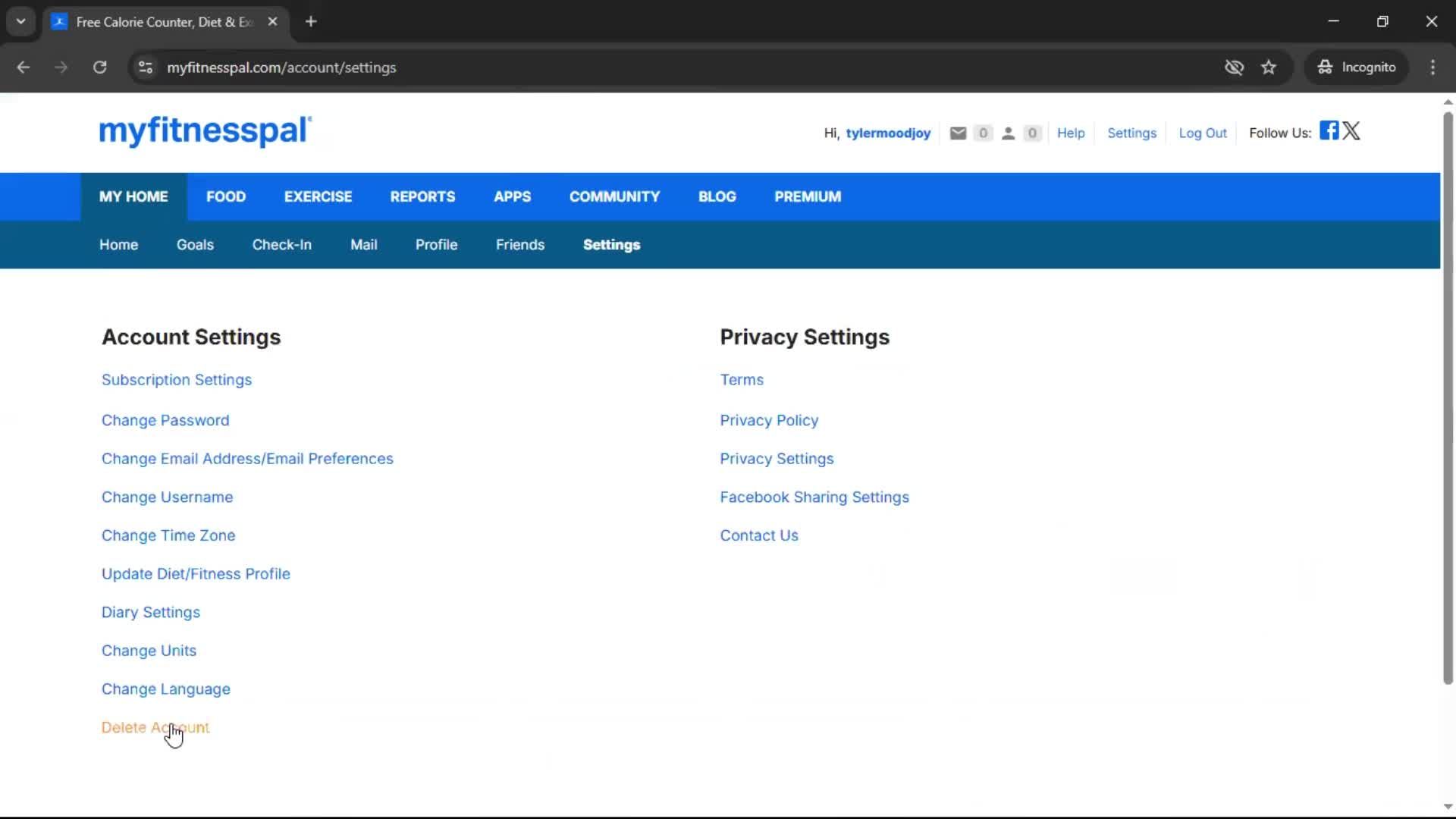
Task: Click the tylermoodjoy username link
Action: tap(888, 133)
